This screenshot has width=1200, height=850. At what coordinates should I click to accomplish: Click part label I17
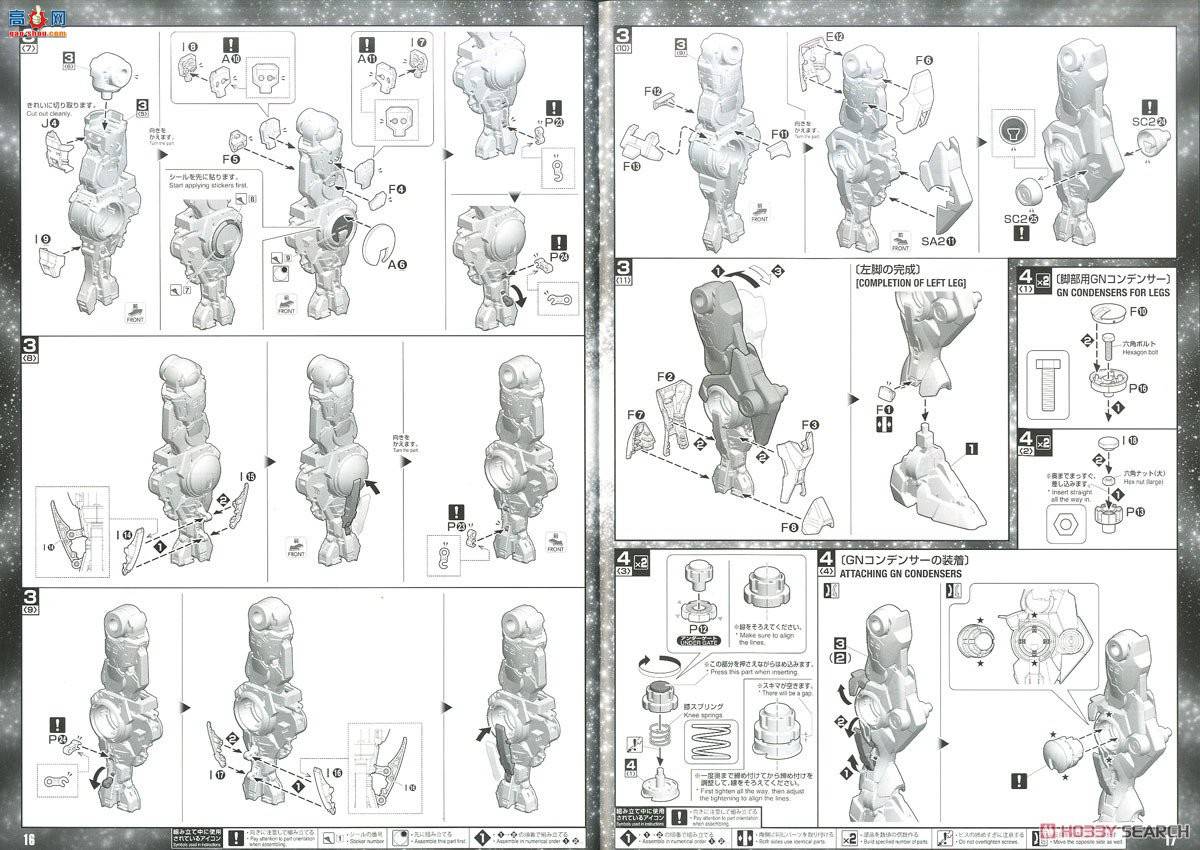click(x=218, y=775)
